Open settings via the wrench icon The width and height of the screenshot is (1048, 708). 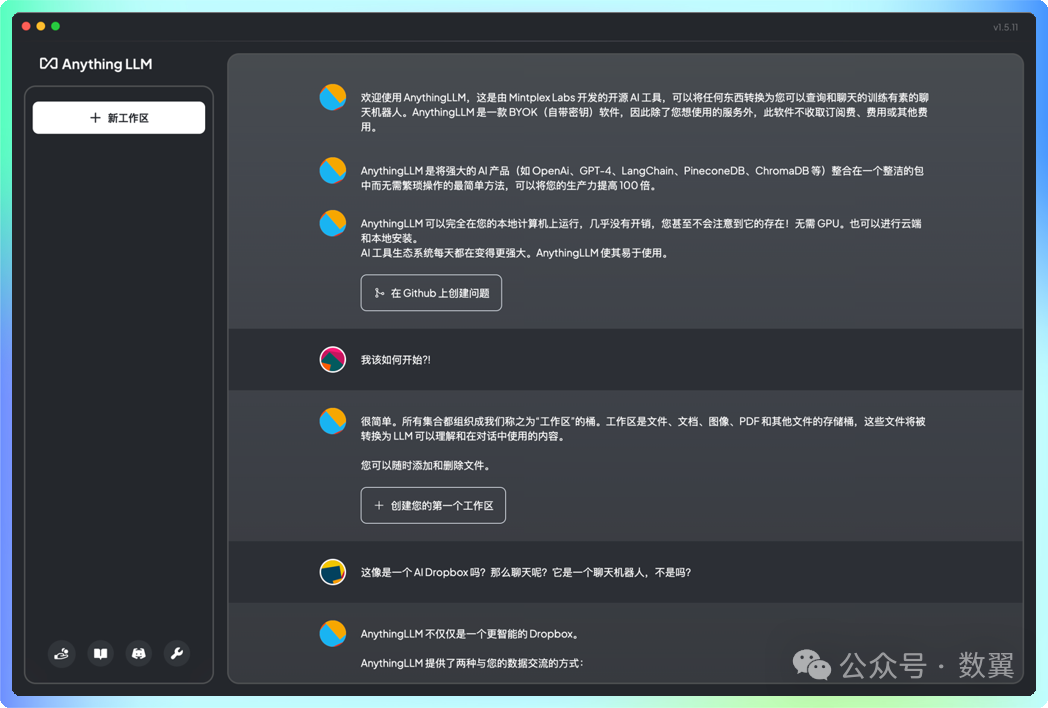click(177, 653)
